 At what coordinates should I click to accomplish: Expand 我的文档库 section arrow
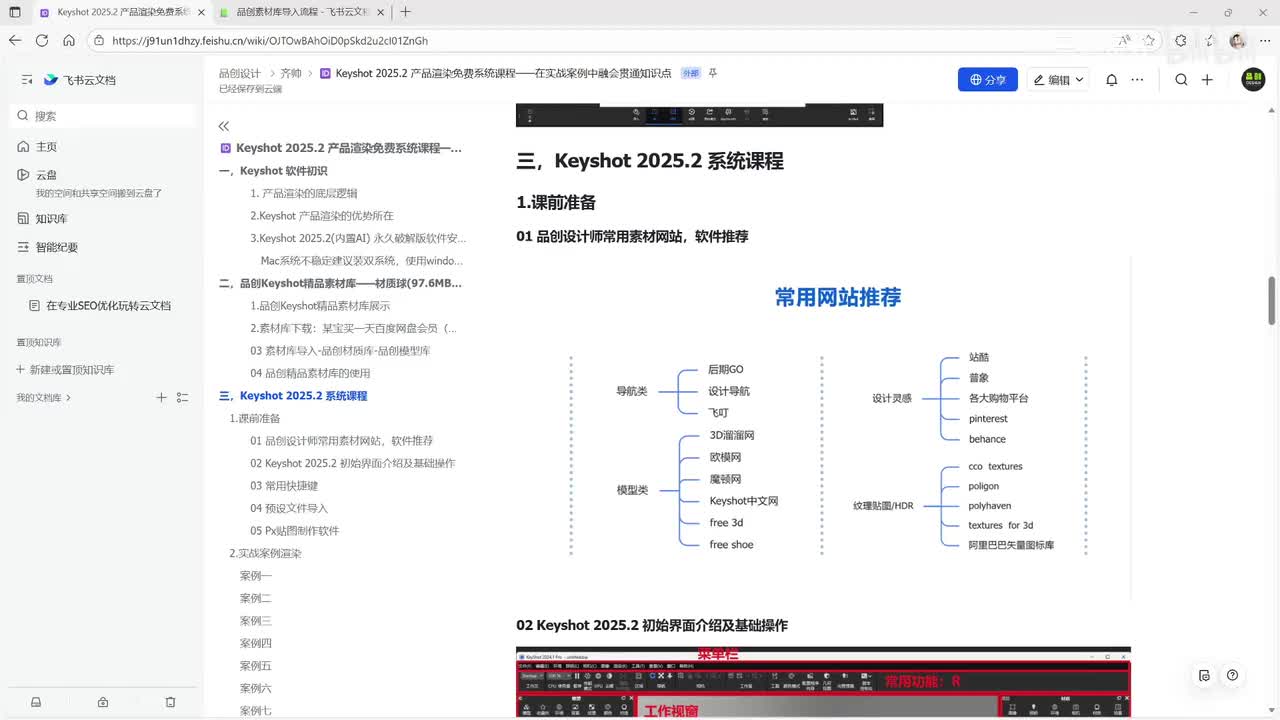click(68, 398)
